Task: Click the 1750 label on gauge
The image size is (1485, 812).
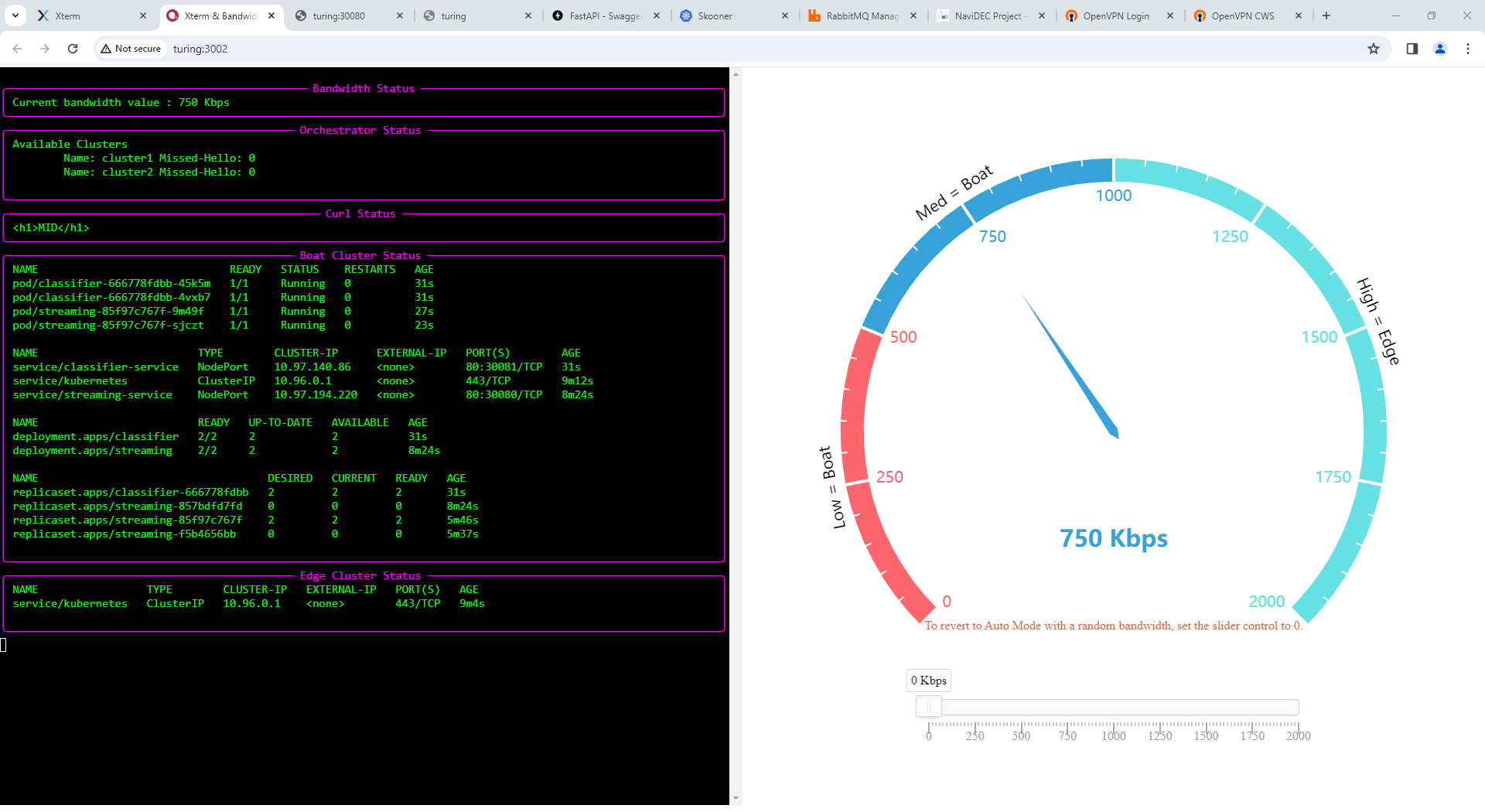Action: coord(1333,477)
